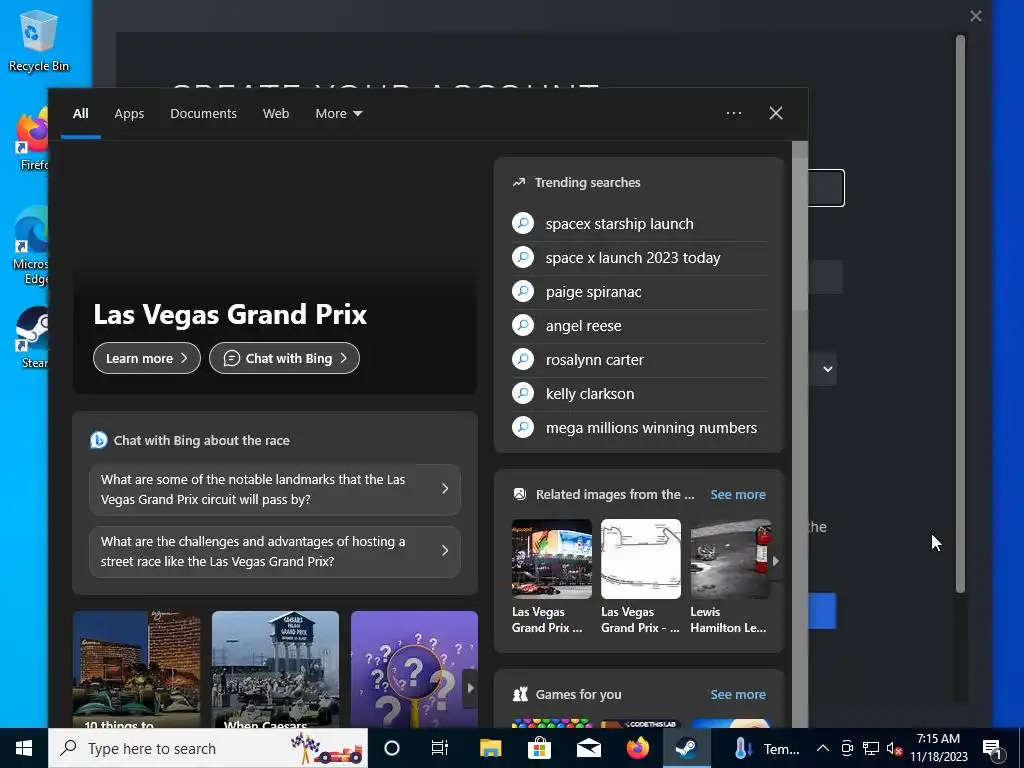Open the clock showing 7:15 AM
The height and width of the screenshot is (768, 1024).
pos(939,748)
